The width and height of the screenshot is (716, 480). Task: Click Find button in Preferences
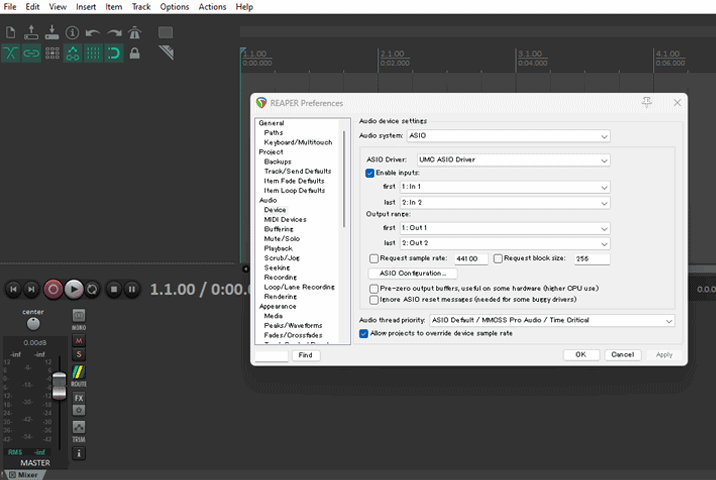click(305, 355)
